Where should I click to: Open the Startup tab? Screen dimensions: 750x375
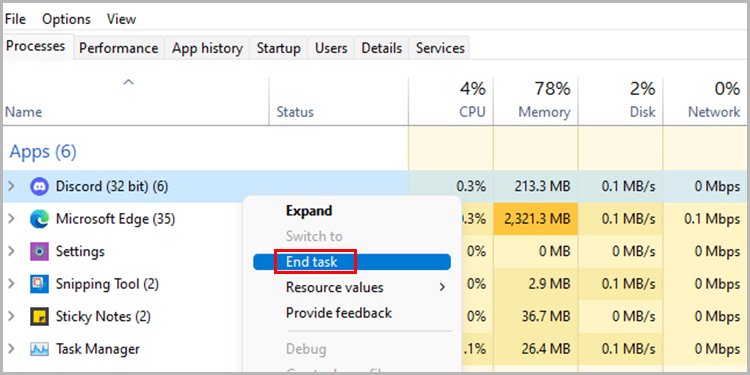(x=278, y=48)
